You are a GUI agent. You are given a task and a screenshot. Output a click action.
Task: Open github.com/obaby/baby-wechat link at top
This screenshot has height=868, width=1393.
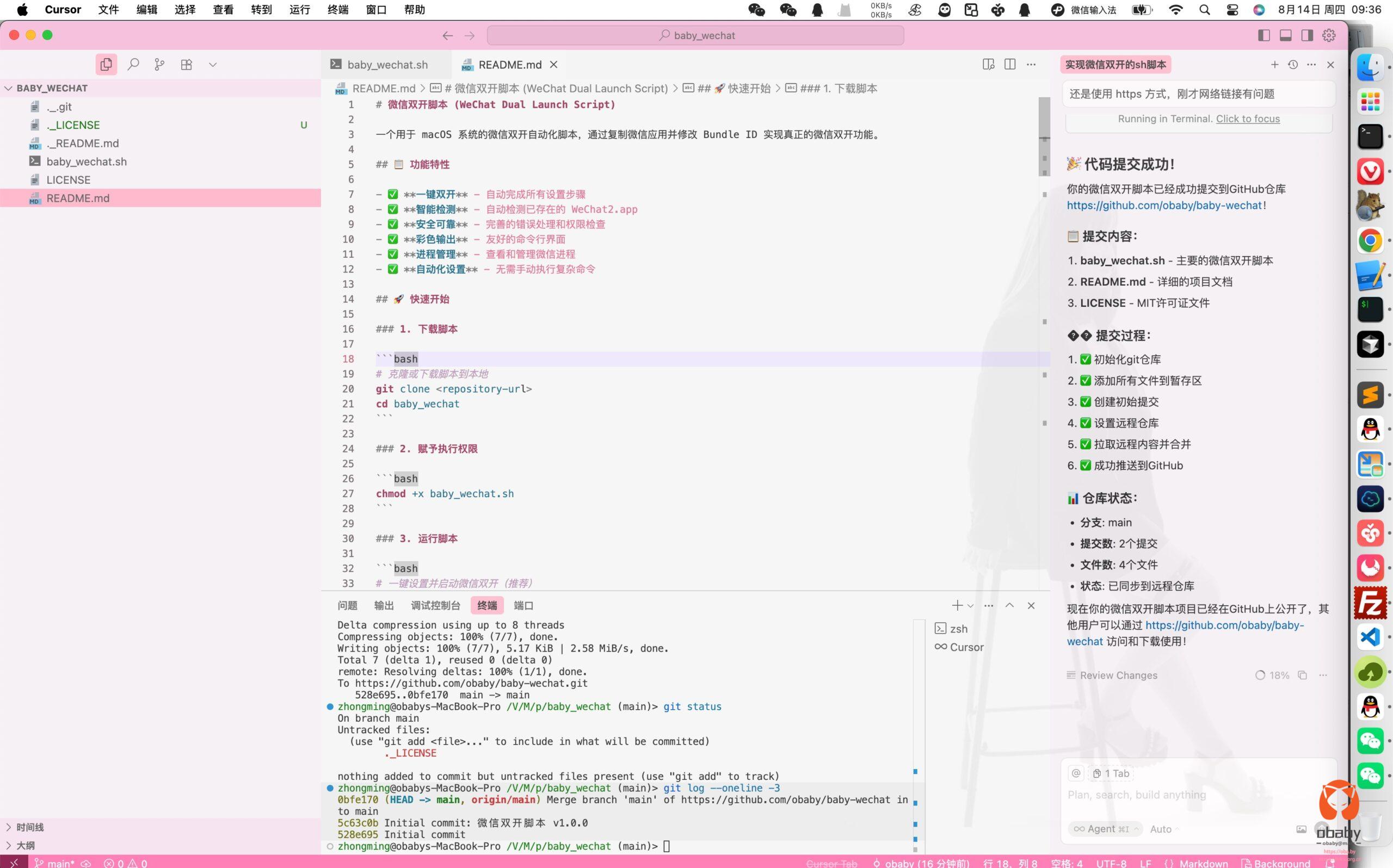(1164, 205)
